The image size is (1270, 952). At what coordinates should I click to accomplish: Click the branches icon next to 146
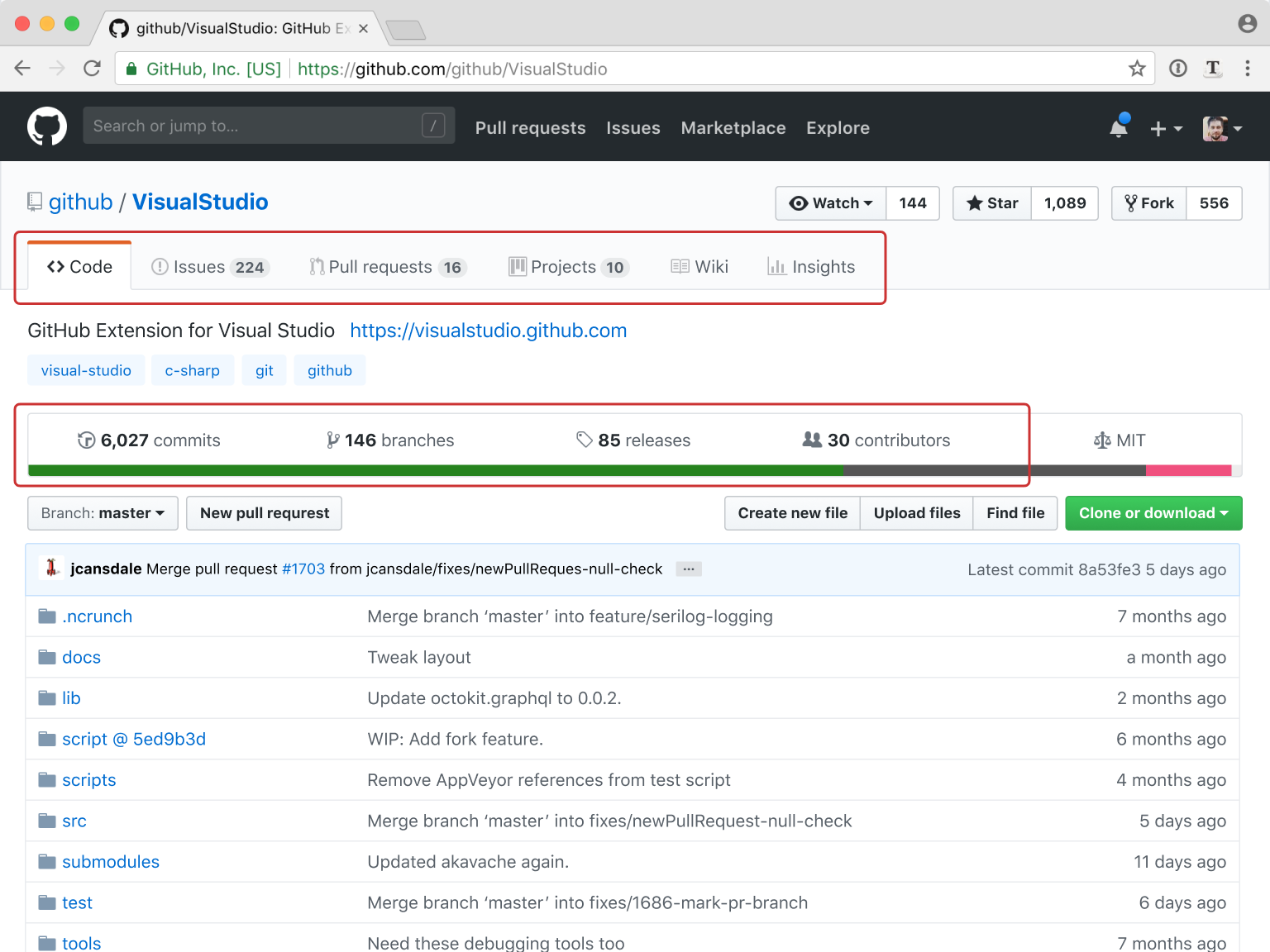pyautogui.click(x=333, y=440)
